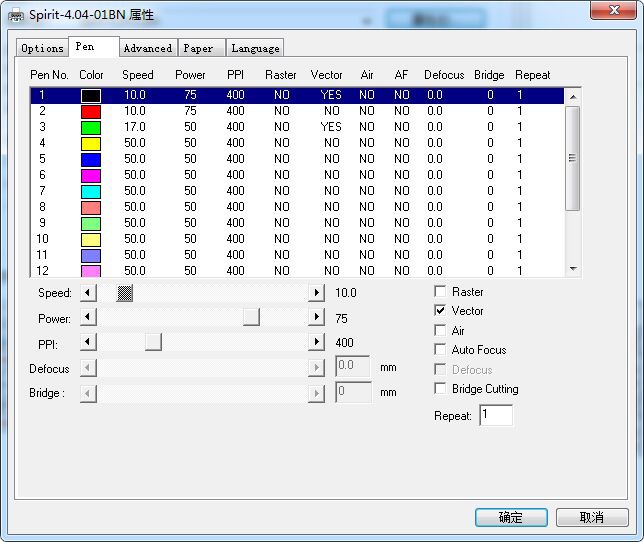Toggle the Auto Focus checkbox
Image resolution: width=644 pixels, height=542 pixels.
(440, 349)
